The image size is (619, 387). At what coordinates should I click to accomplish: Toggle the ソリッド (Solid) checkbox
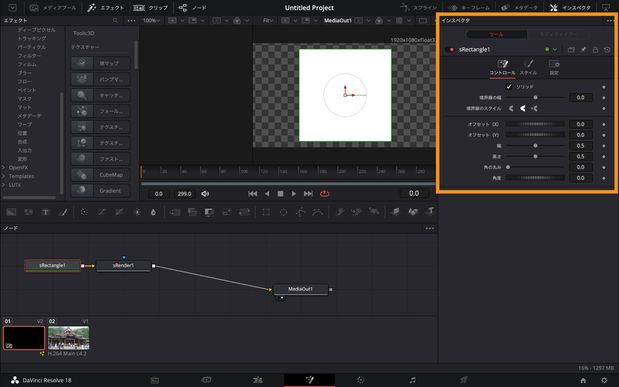[x=509, y=86]
